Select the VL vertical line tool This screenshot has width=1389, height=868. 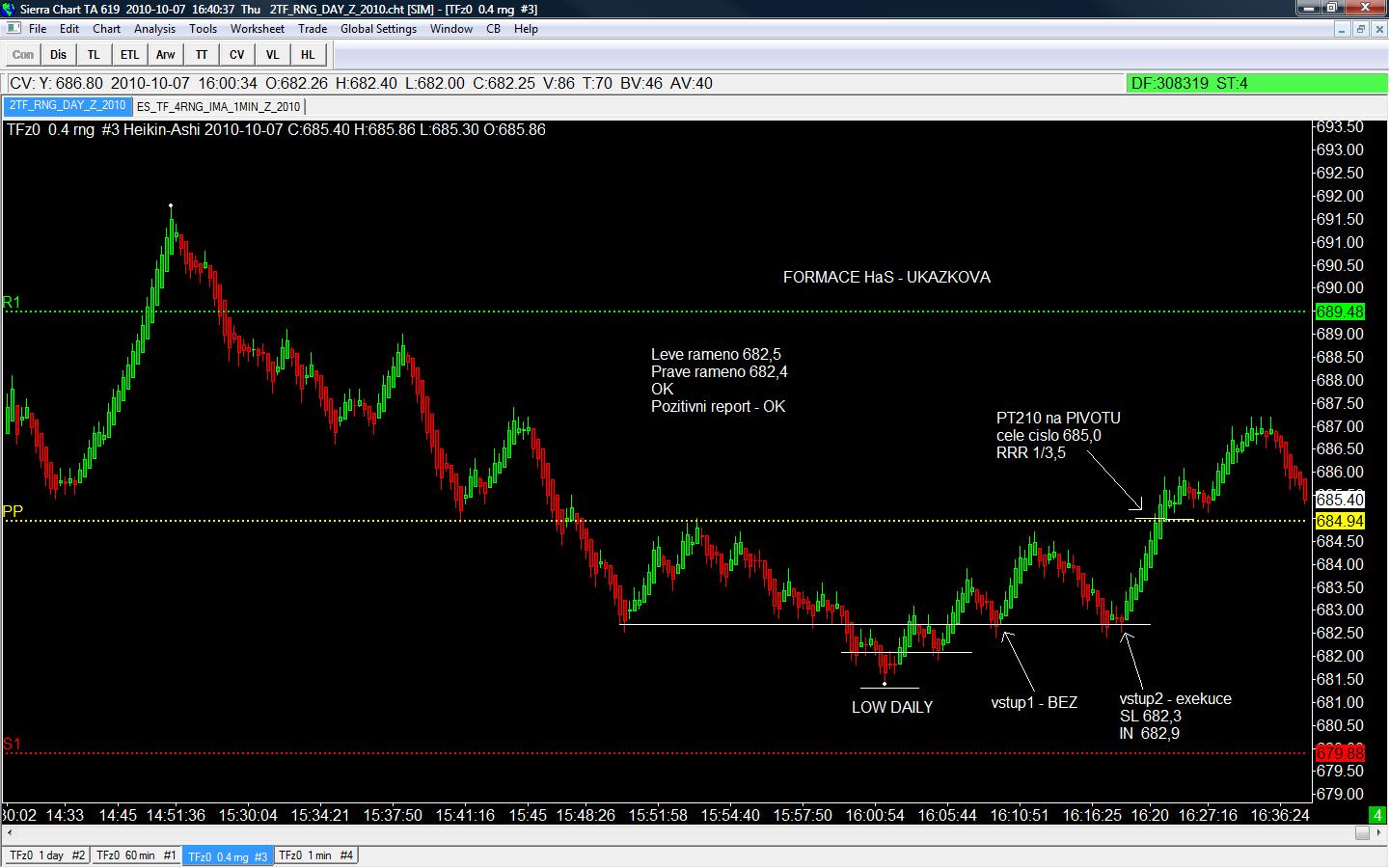pyautogui.click(x=273, y=55)
